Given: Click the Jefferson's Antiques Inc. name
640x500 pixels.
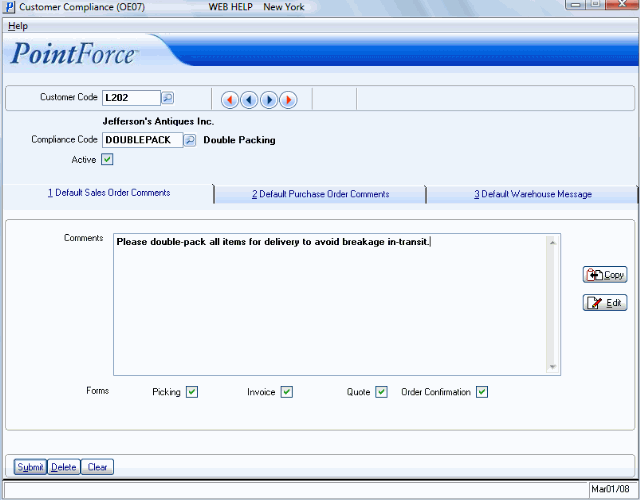Looking at the screenshot, I should click(158, 121).
